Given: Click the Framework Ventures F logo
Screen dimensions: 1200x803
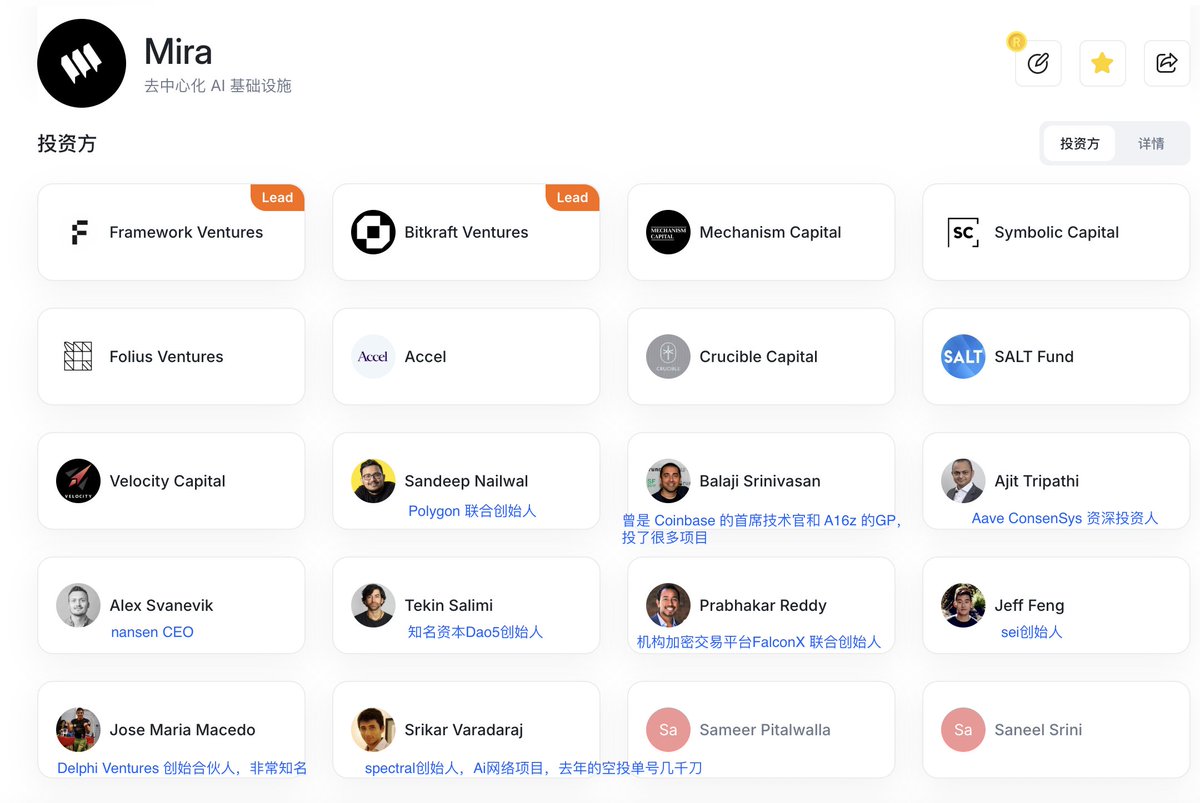Looking at the screenshot, I should click(78, 232).
